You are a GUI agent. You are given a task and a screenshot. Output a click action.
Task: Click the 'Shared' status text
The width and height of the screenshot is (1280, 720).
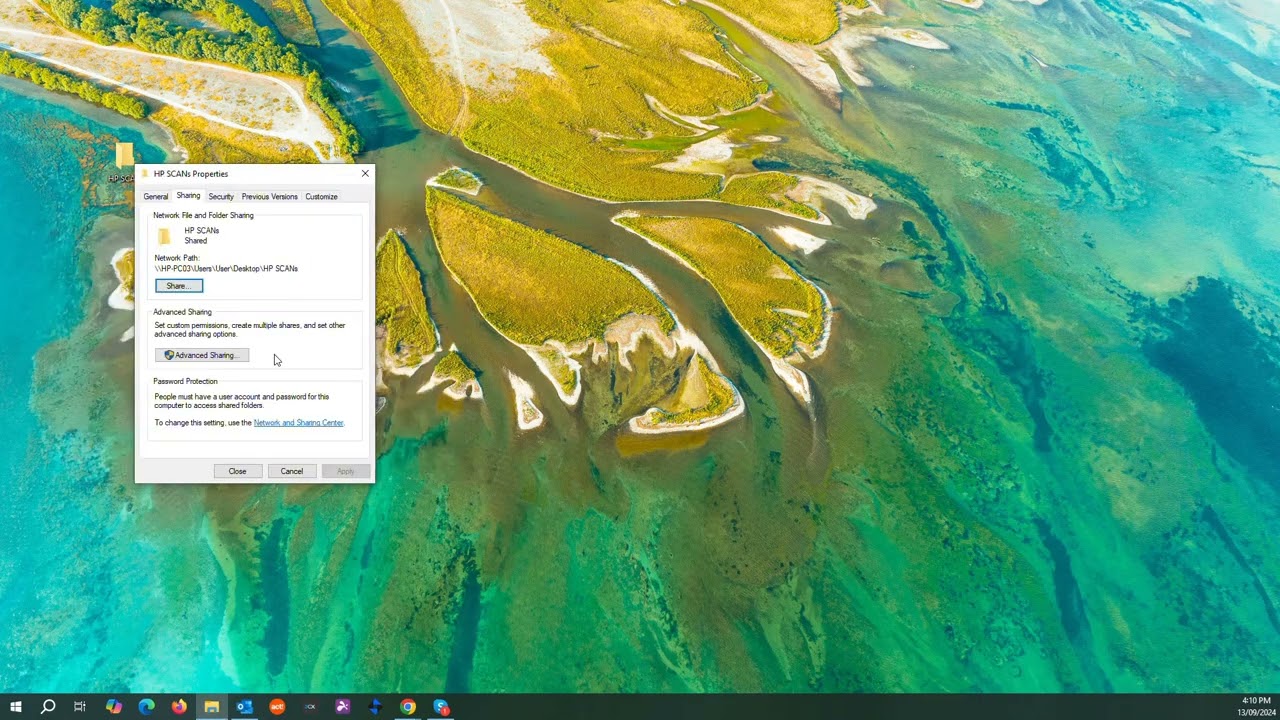196,241
